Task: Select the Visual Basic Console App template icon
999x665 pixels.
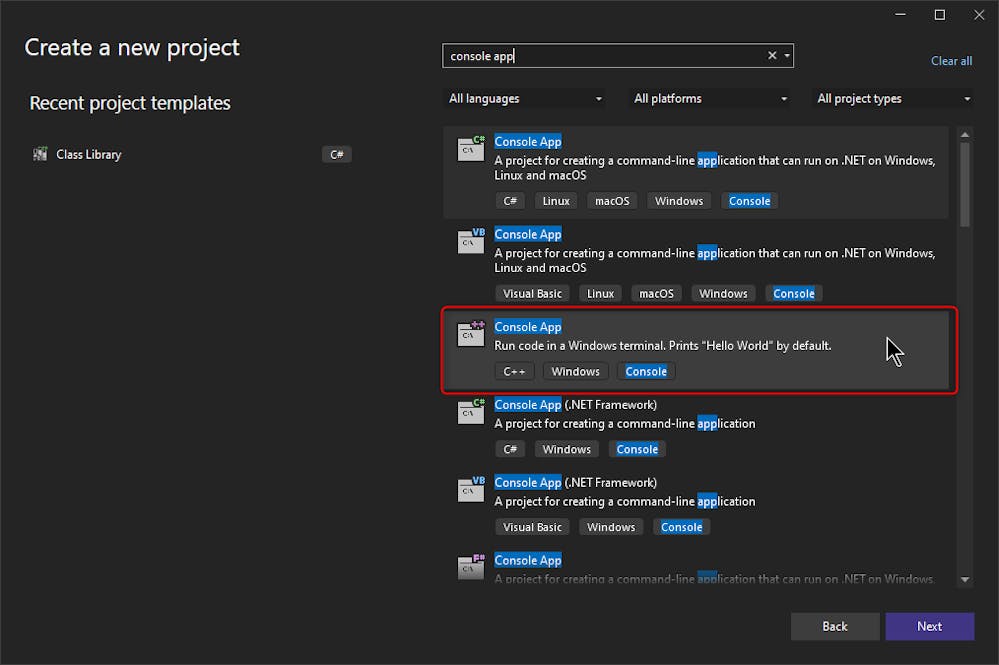Action: [471, 241]
